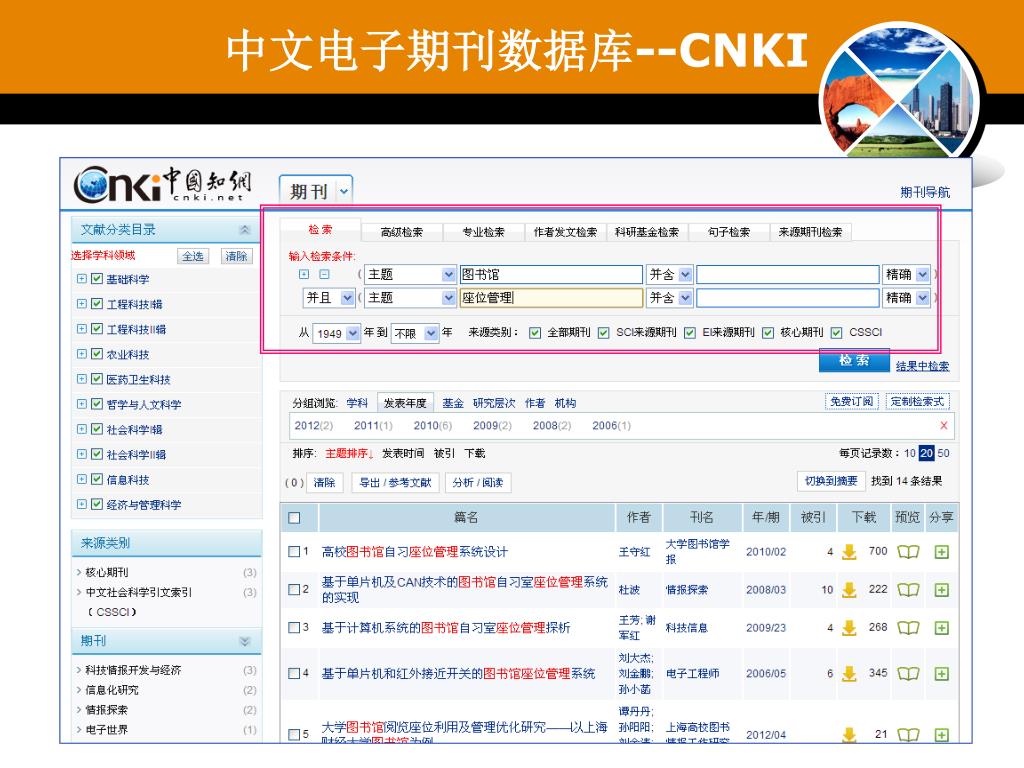Preview the 2012/04 article in row 5
Image resolution: width=1024 pixels, height=768 pixels.
(x=908, y=735)
